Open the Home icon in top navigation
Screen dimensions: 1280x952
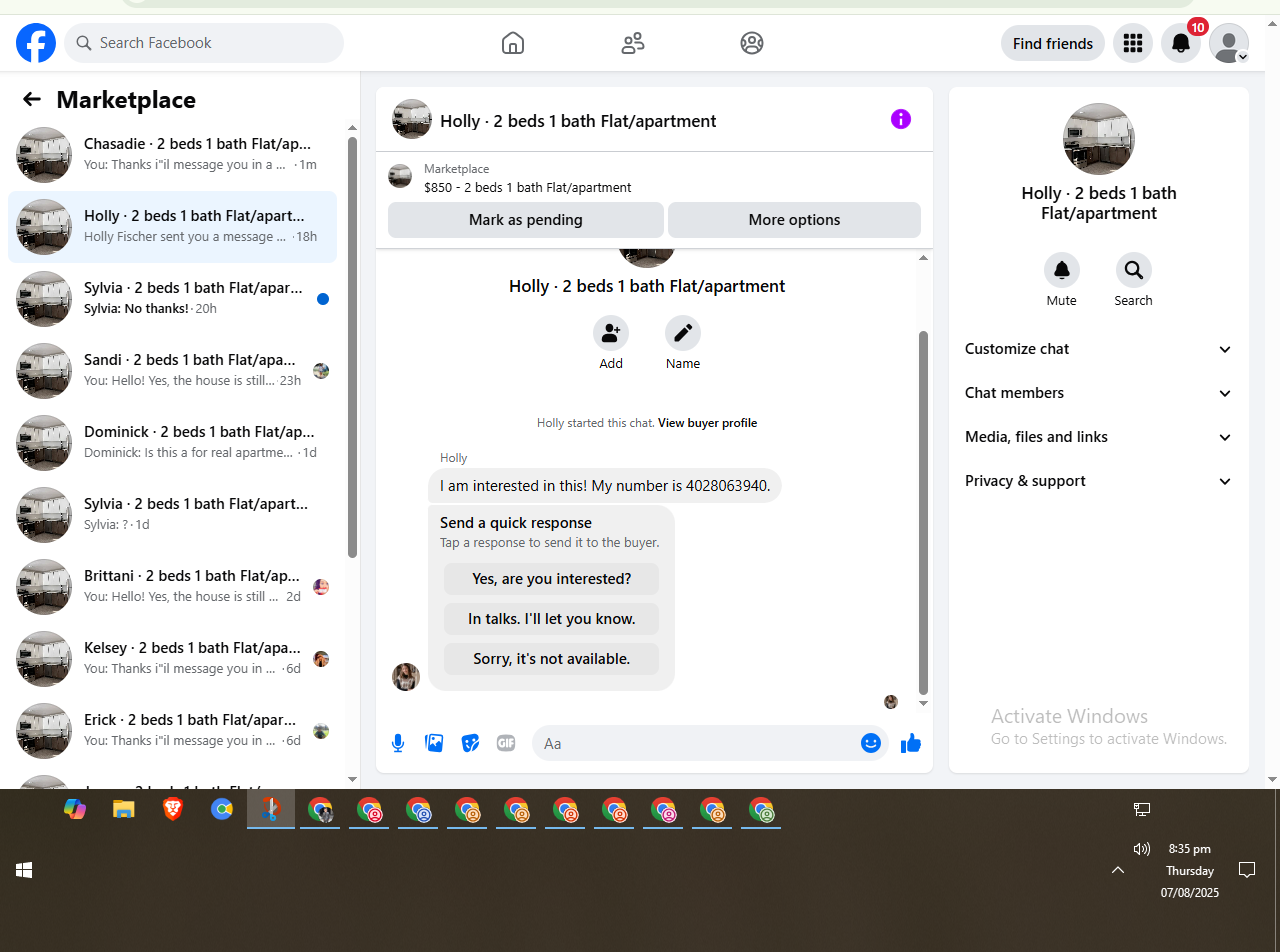click(513, 43)
